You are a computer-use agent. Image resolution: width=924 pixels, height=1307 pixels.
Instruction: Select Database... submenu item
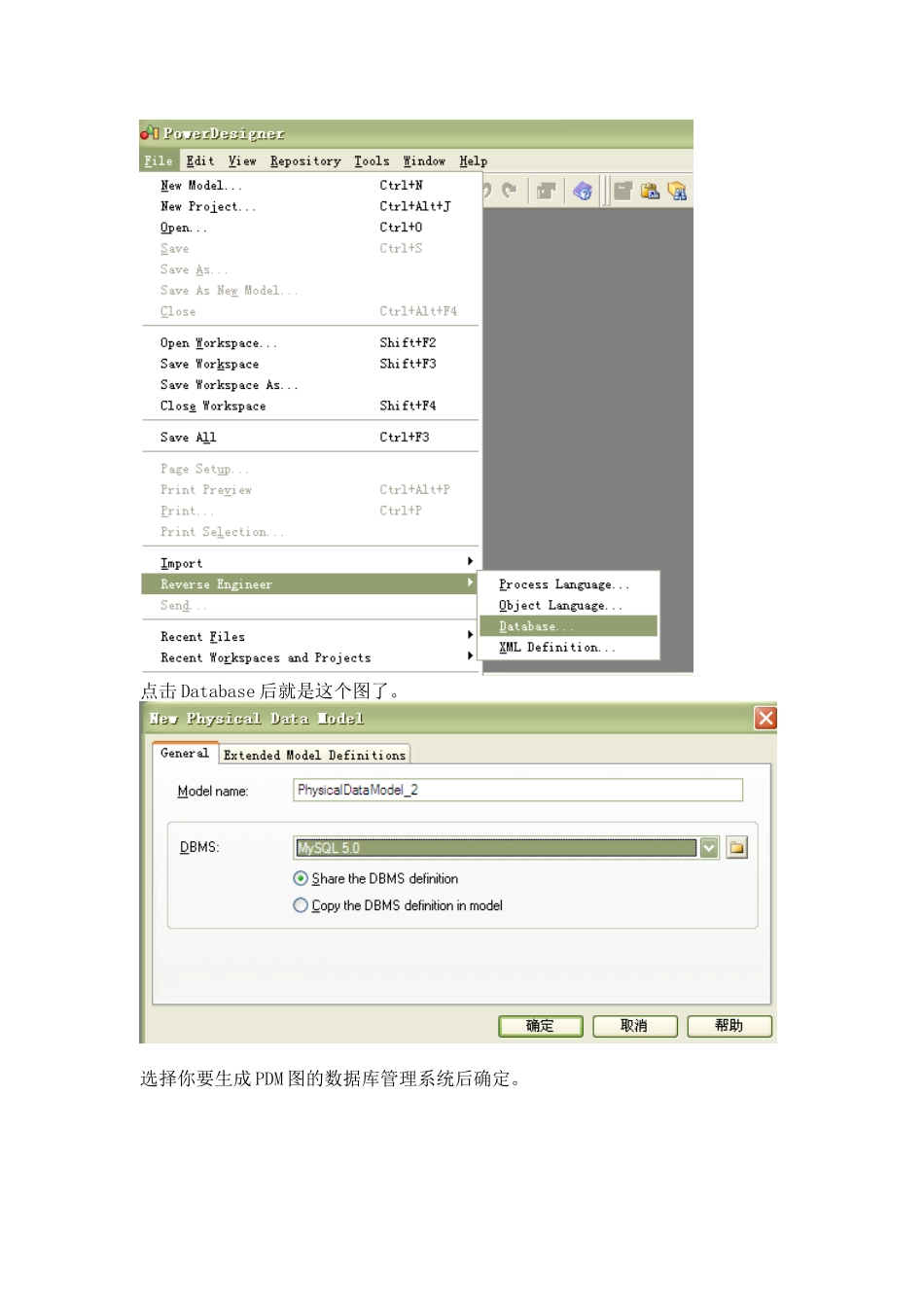point(568,626)
